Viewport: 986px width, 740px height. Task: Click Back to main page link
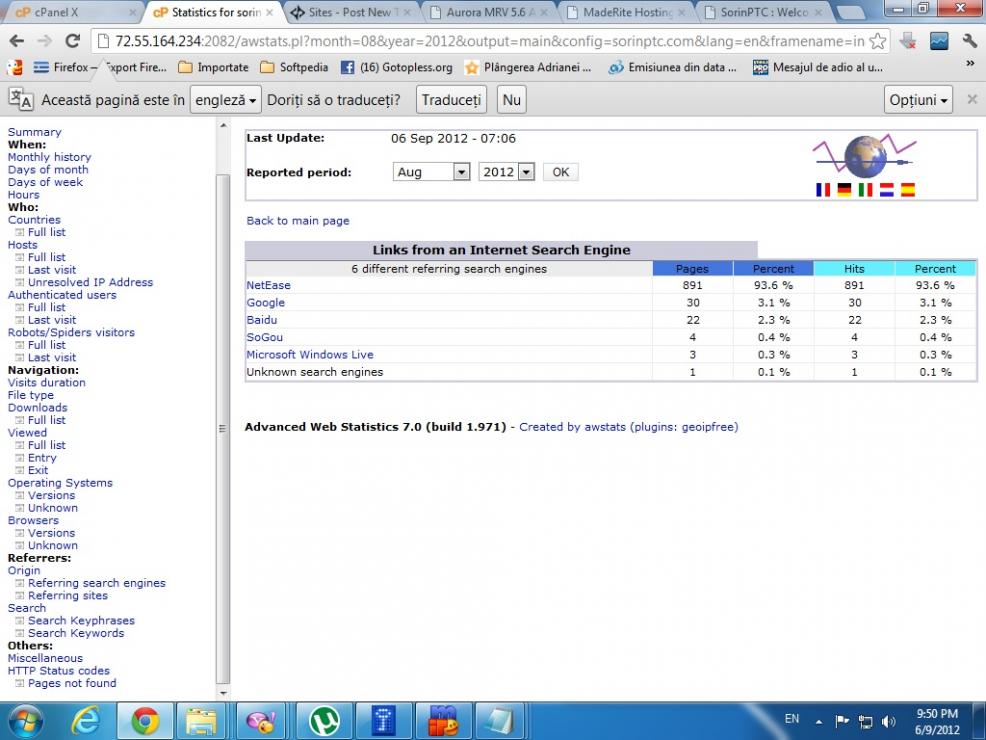point(297,221)
